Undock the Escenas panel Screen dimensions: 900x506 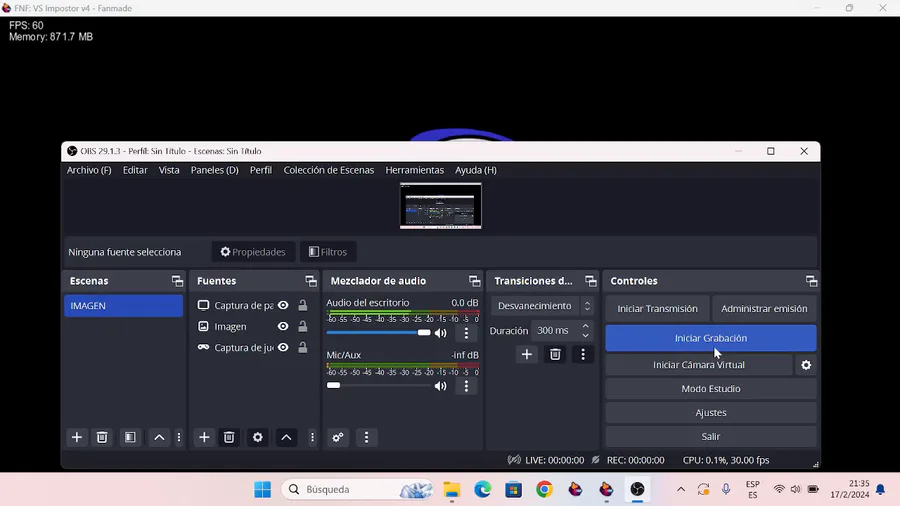tap(177, 281)
